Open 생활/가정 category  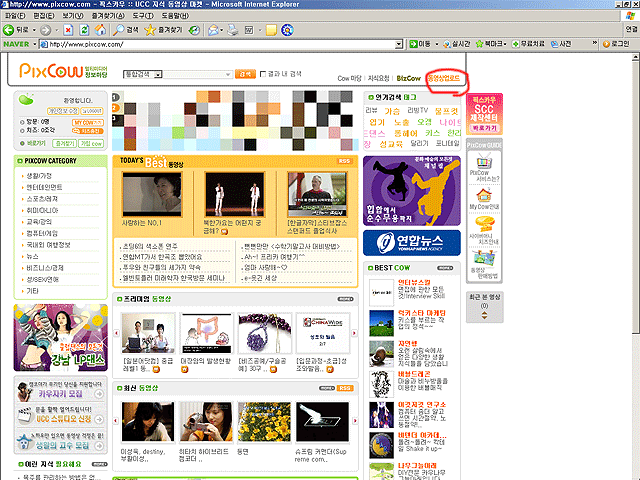(x=39, y=176)
